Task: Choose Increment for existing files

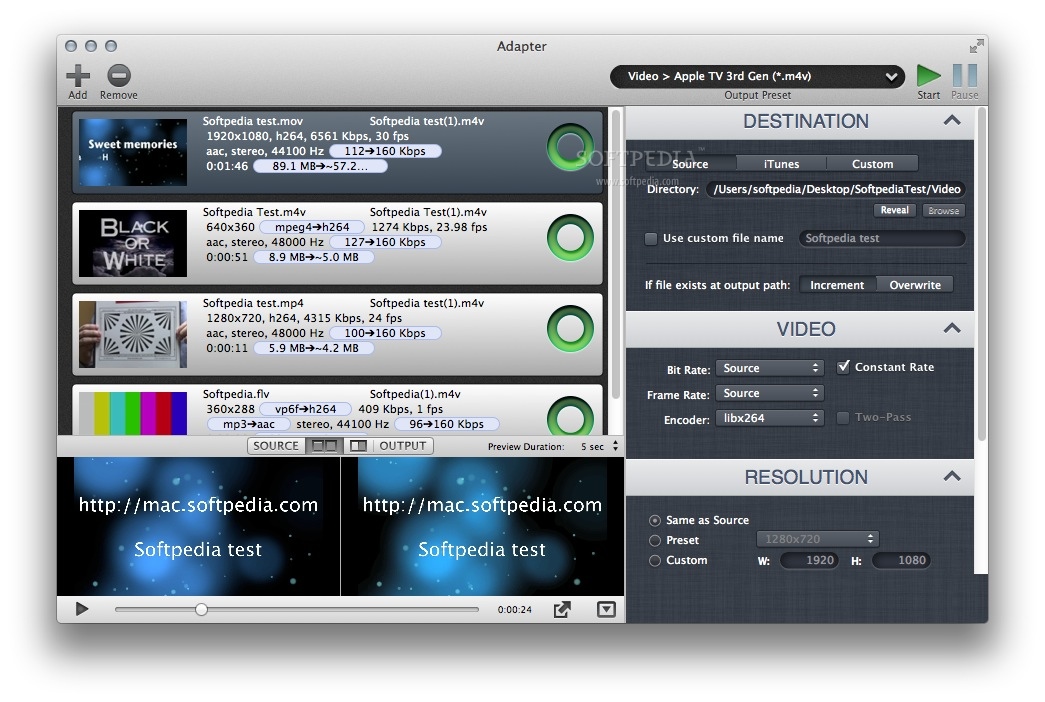Action: pyautogui.click(x=837, y=285)
